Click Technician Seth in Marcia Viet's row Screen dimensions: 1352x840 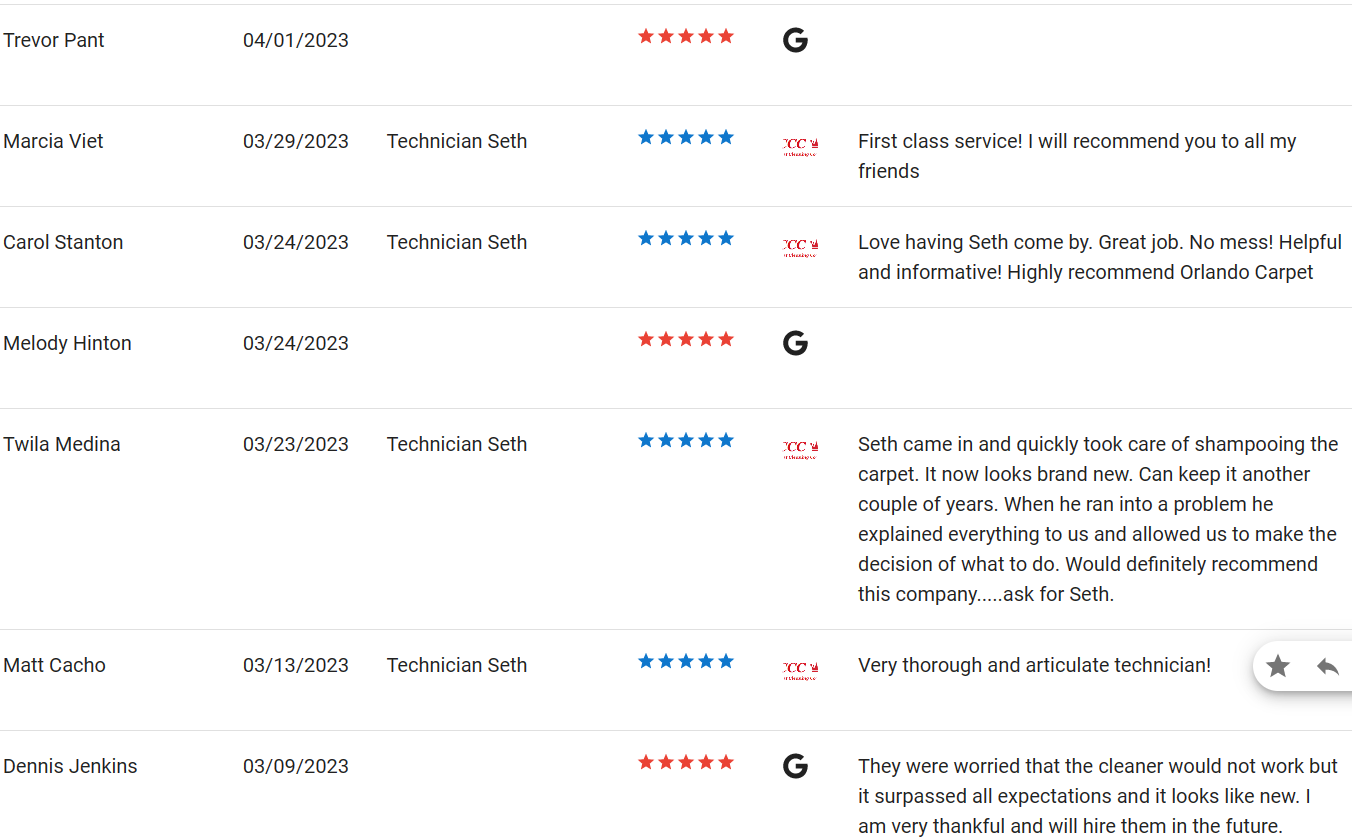[x=457, y=141]
